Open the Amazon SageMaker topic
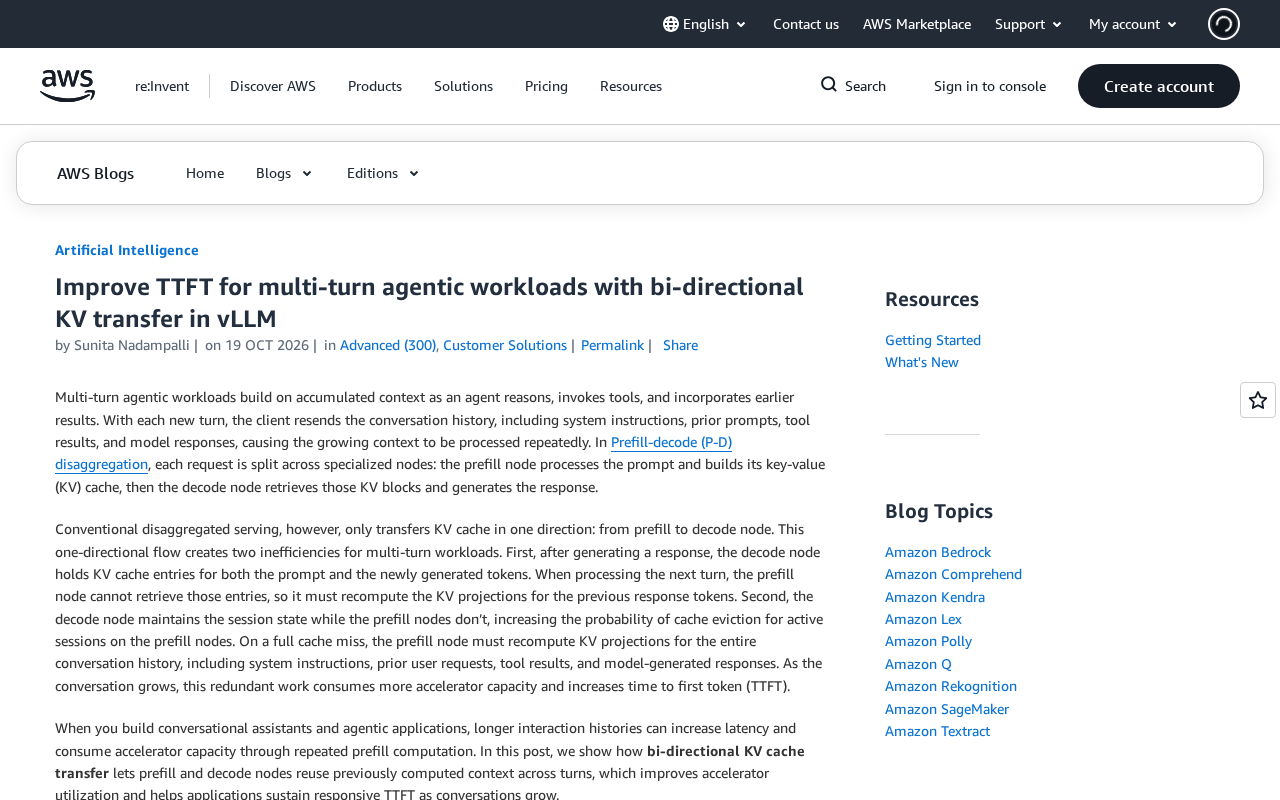The width and height of the screenshot is (1280, 800). (947, 709)
